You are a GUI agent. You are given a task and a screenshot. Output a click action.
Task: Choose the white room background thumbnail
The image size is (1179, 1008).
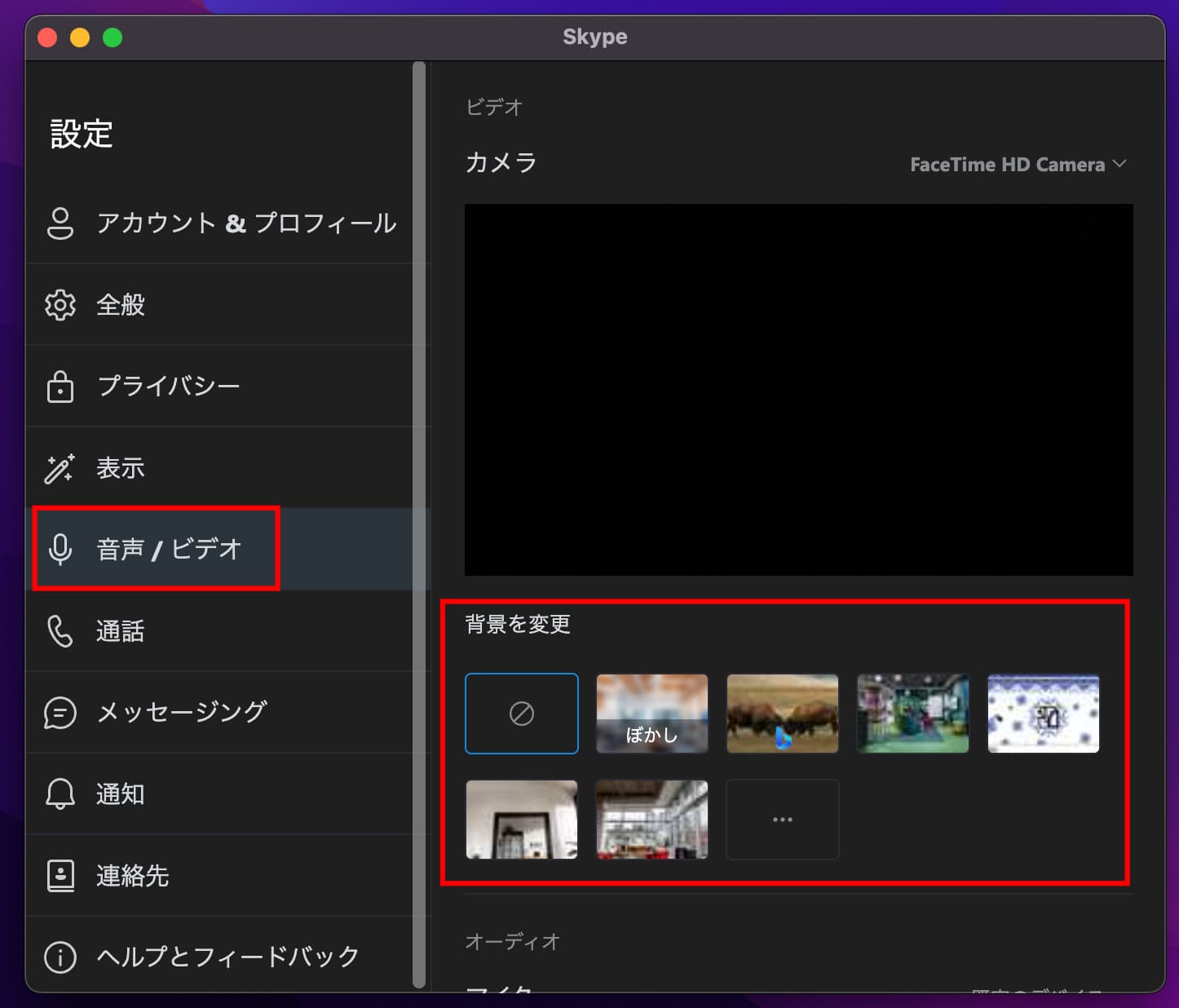pos(522,820)
